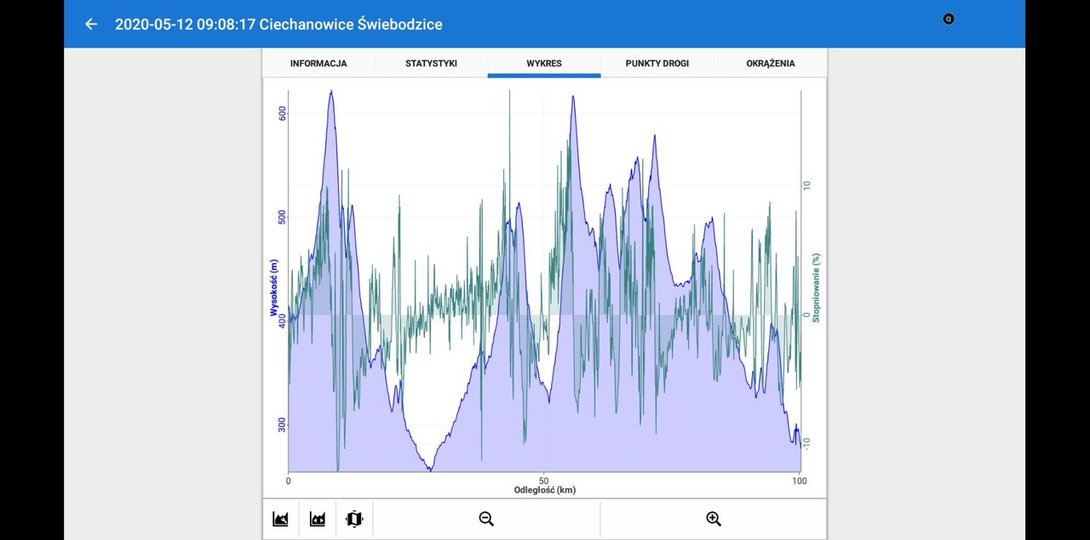Screen dimensions: 1090x540
Task: Click the 300 elevation axis value
Action: pyautogui.click(x=282, y=424)
